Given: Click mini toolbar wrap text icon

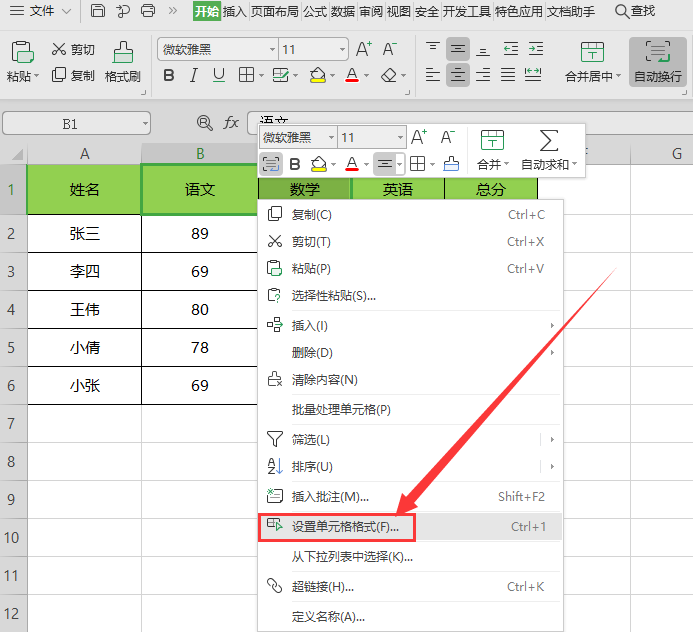Looking at the screenshot, I should [x=271, y=164].
